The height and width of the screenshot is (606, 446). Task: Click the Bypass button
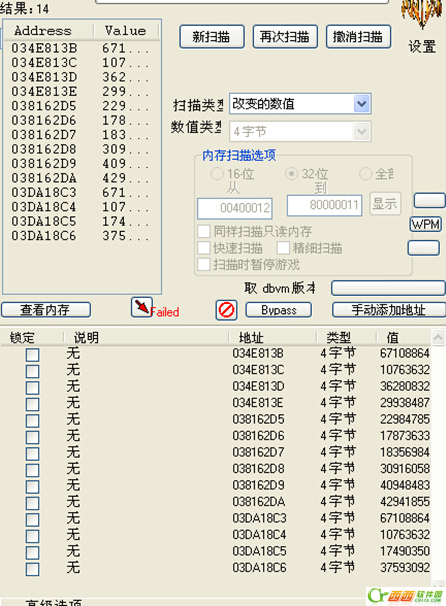pos(279,310)
